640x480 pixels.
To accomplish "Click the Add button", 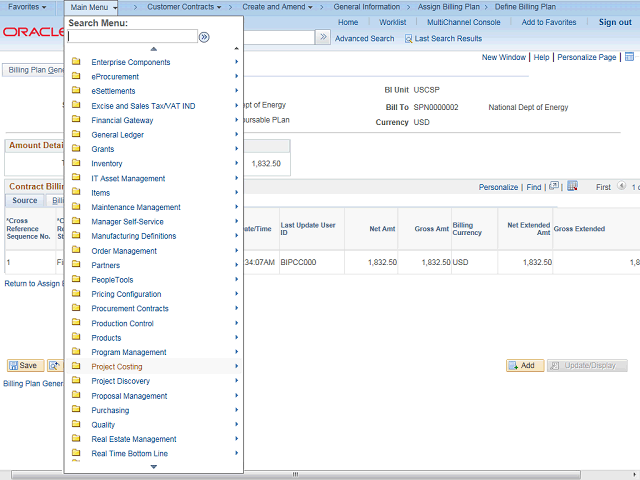I will [x=521, y=366].
